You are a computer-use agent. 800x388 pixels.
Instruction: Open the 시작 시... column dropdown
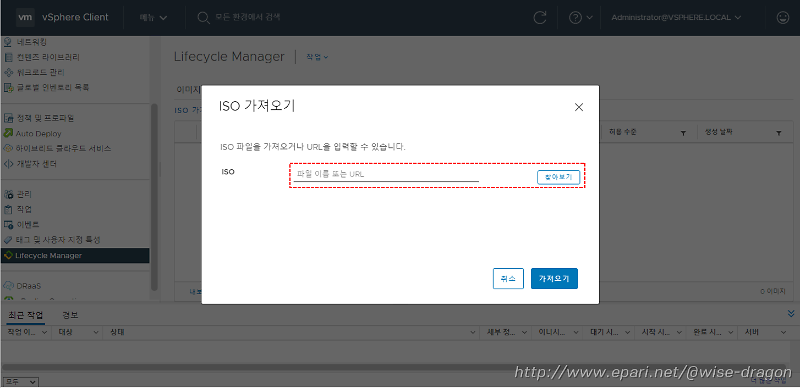(x=680, y=332)
